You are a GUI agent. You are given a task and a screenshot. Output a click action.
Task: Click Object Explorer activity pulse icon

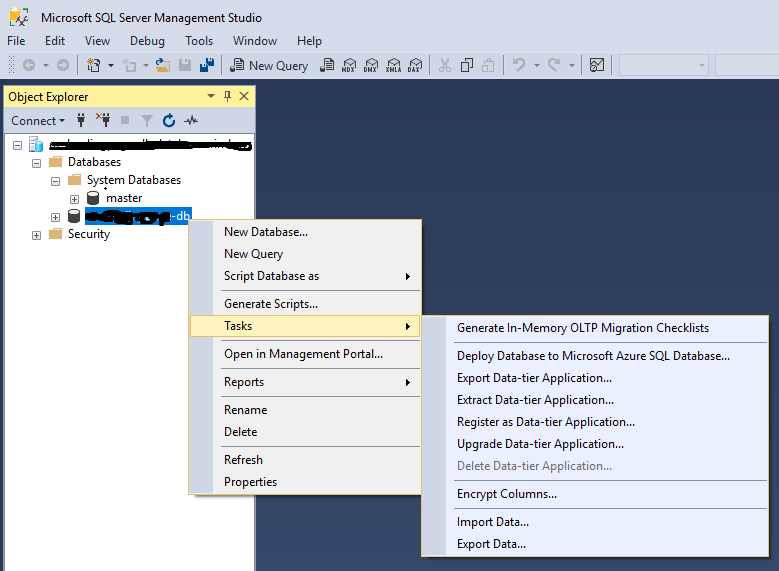coord(191,120)
